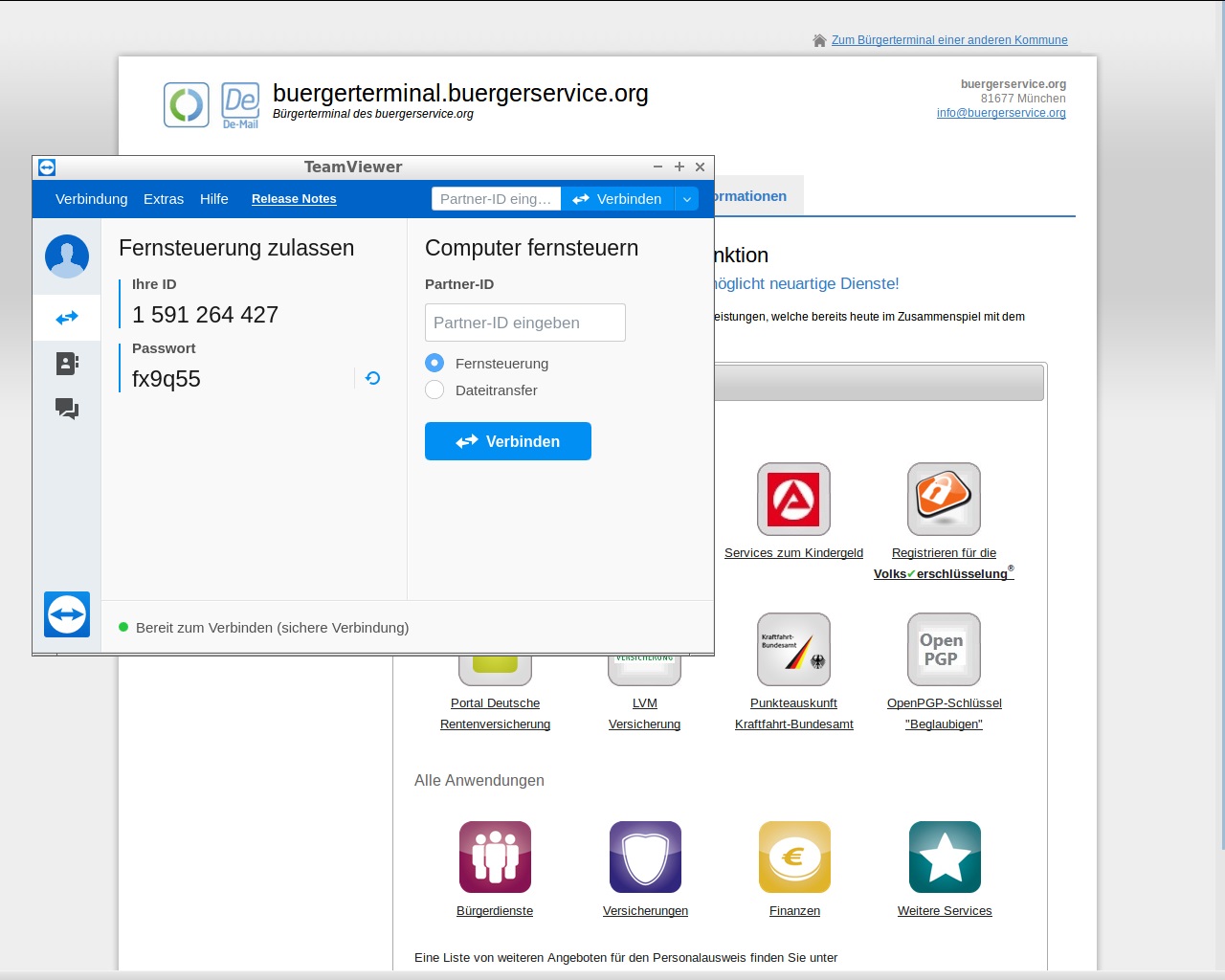Open the Registrieren für die Volksverschlüsselung link
This screenshot has height=980, width=1225.
click(944, 564)
